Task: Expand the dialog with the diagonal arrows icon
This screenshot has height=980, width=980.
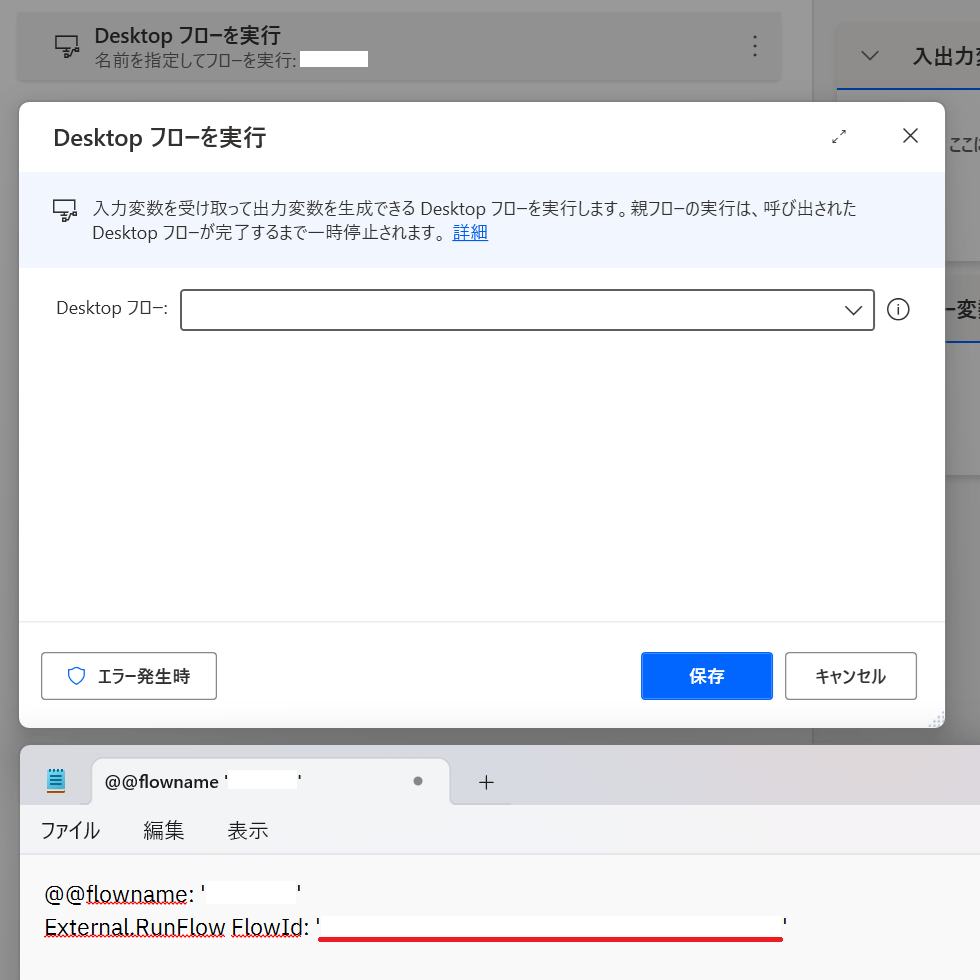Action: (839, 136)
